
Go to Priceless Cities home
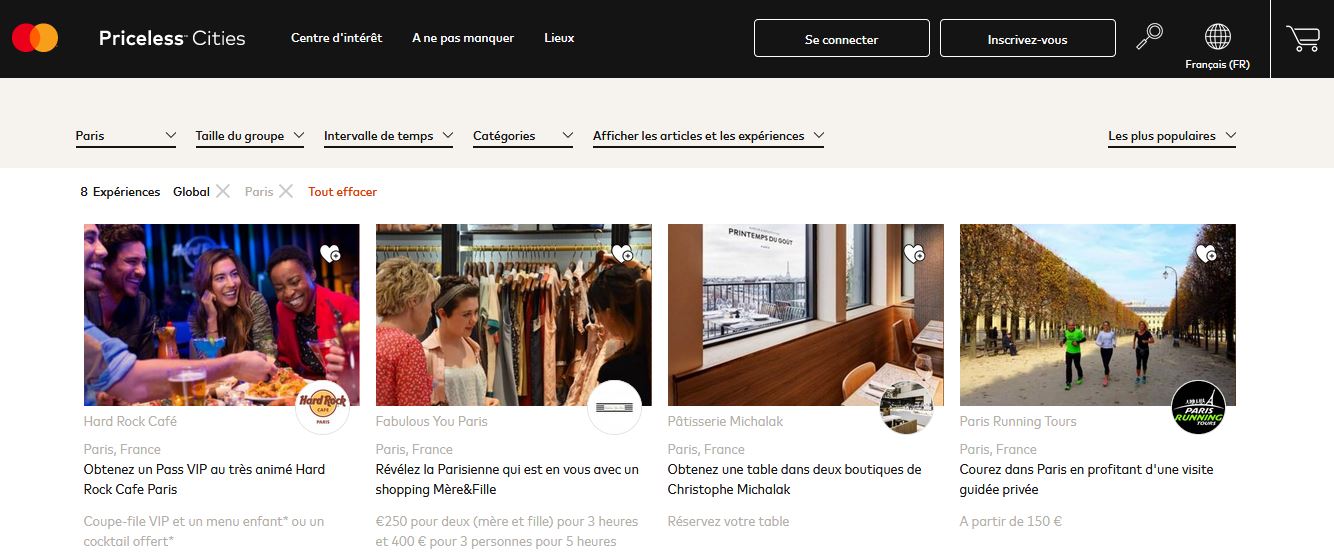coord(172,38)
